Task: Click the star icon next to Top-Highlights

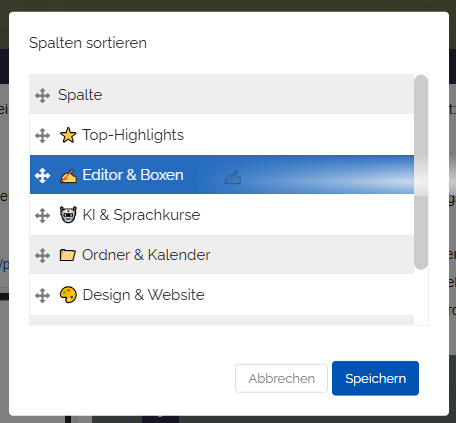Action: [68, 135]
